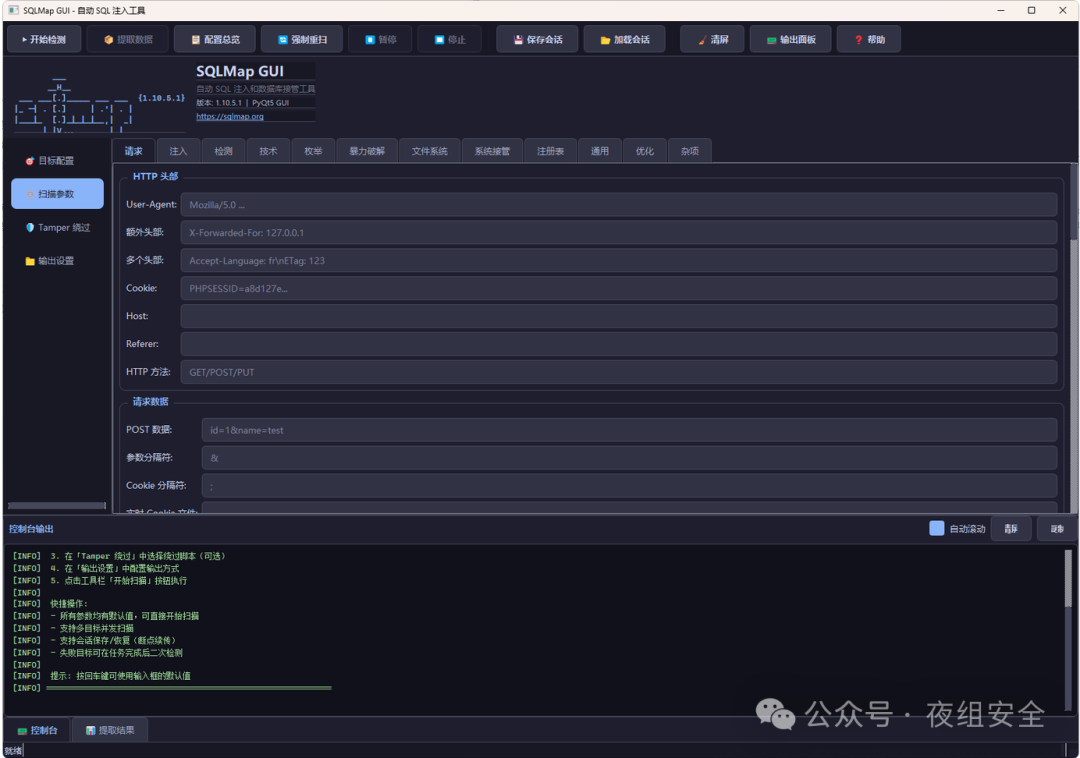Screen dimensions: 1080x758
Task: Switch to the 杂项 tab
Action: coord(689,151)
